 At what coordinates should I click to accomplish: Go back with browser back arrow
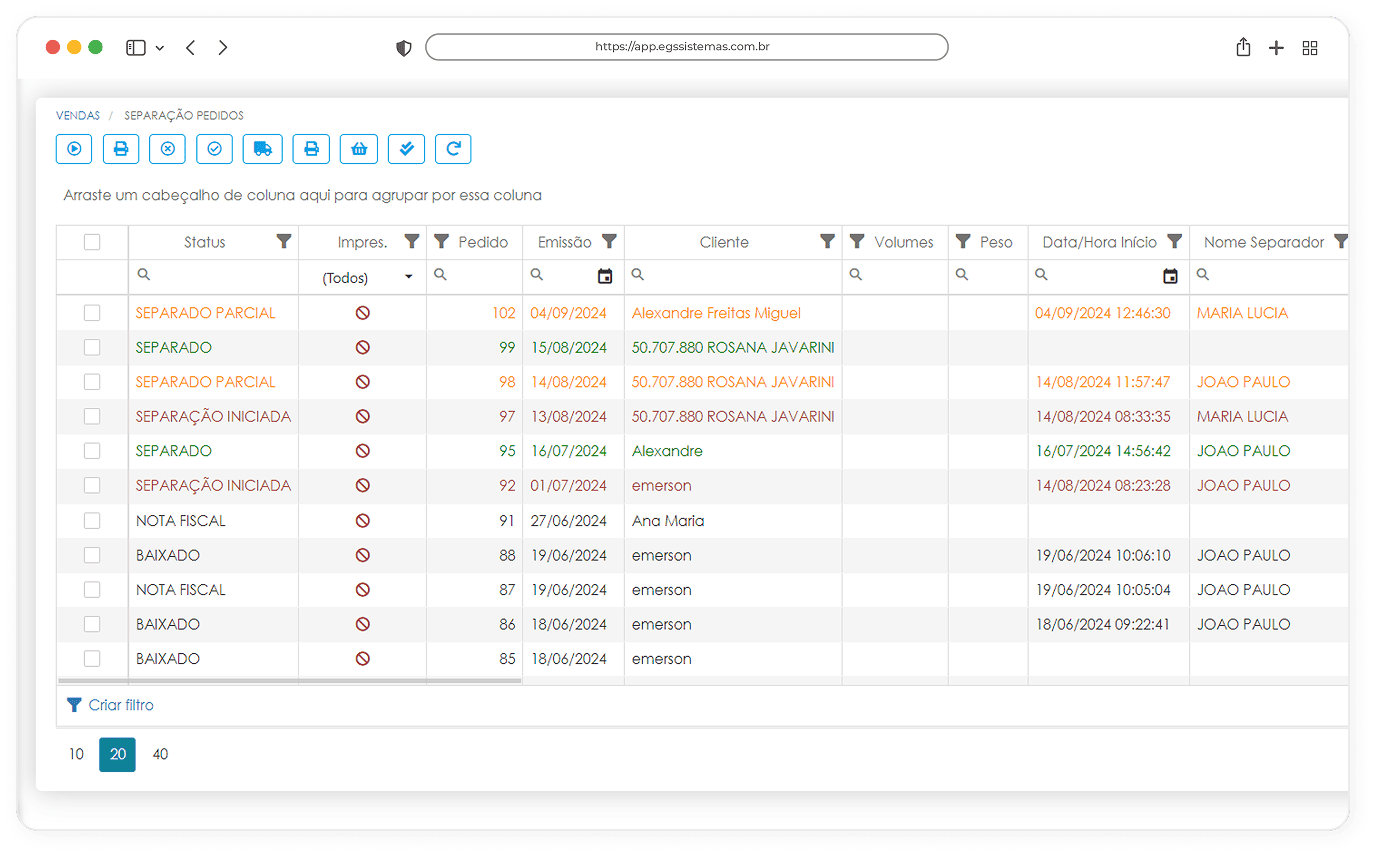pyautogui.click(x=190, y=47)
